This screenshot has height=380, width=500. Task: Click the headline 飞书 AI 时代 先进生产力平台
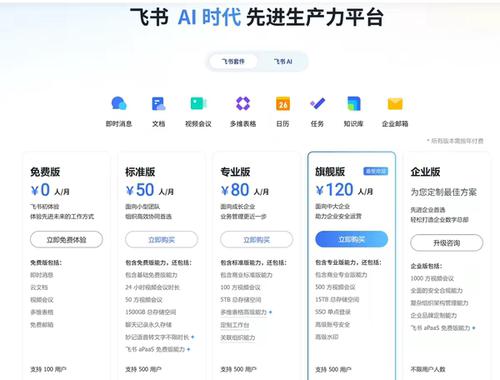(257, 17)
